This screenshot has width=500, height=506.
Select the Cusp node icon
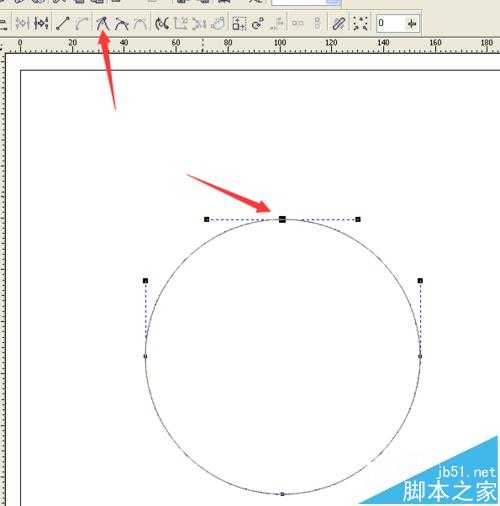103,24
